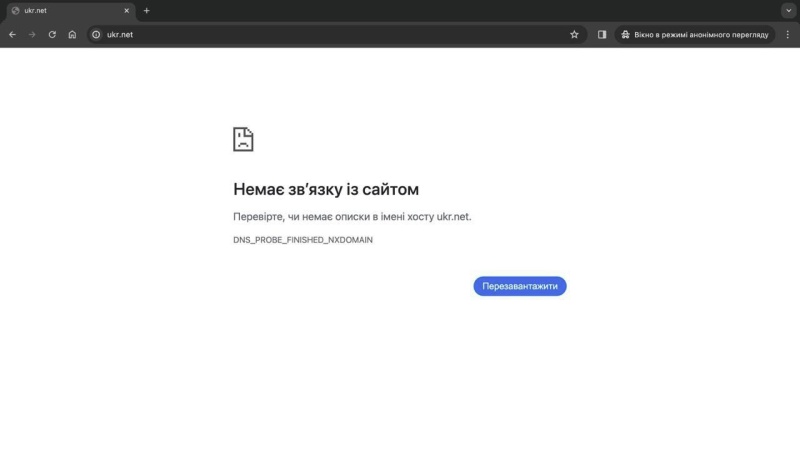Screen dimensions: 800x456
Task: Bookmark this page with the star icon
Action: 574,34
